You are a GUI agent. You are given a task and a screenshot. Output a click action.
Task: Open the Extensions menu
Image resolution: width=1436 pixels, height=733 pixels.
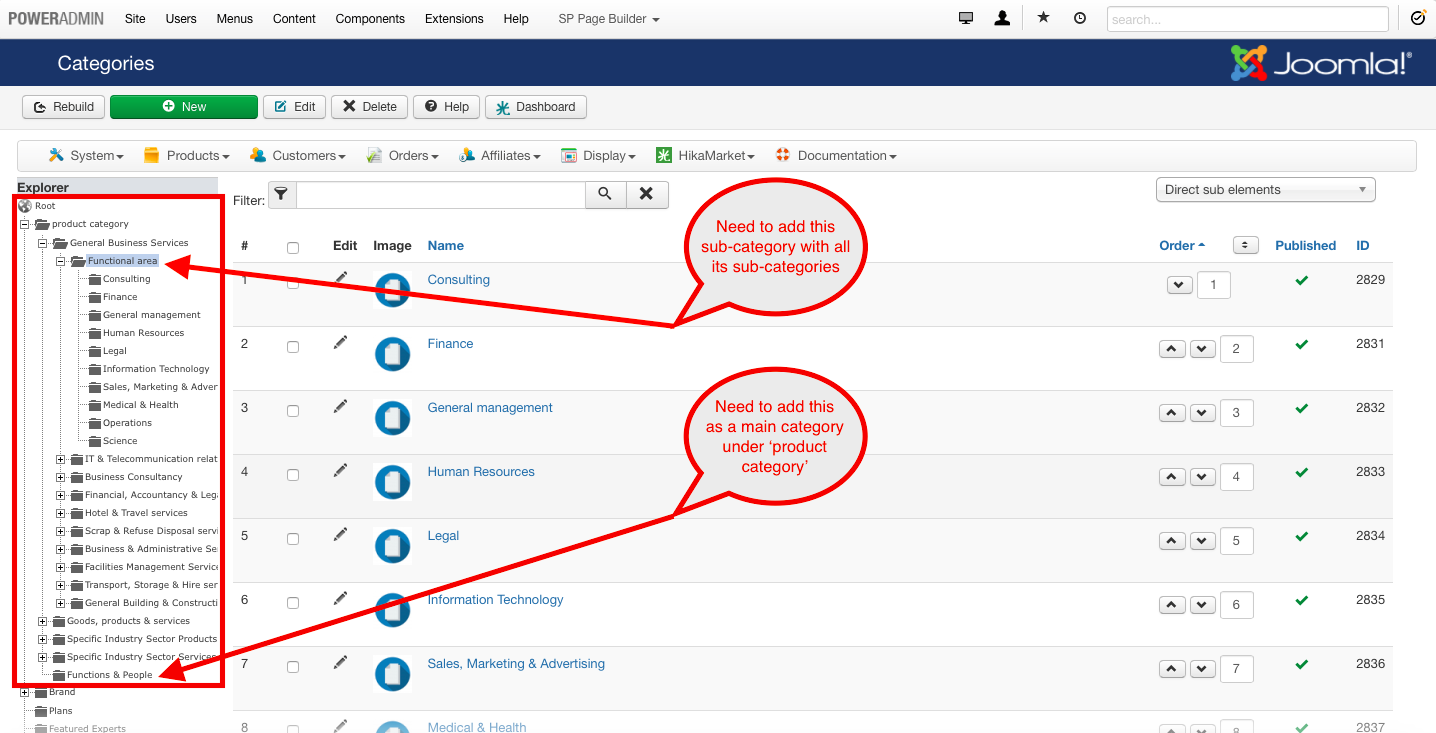click(453, 19)
